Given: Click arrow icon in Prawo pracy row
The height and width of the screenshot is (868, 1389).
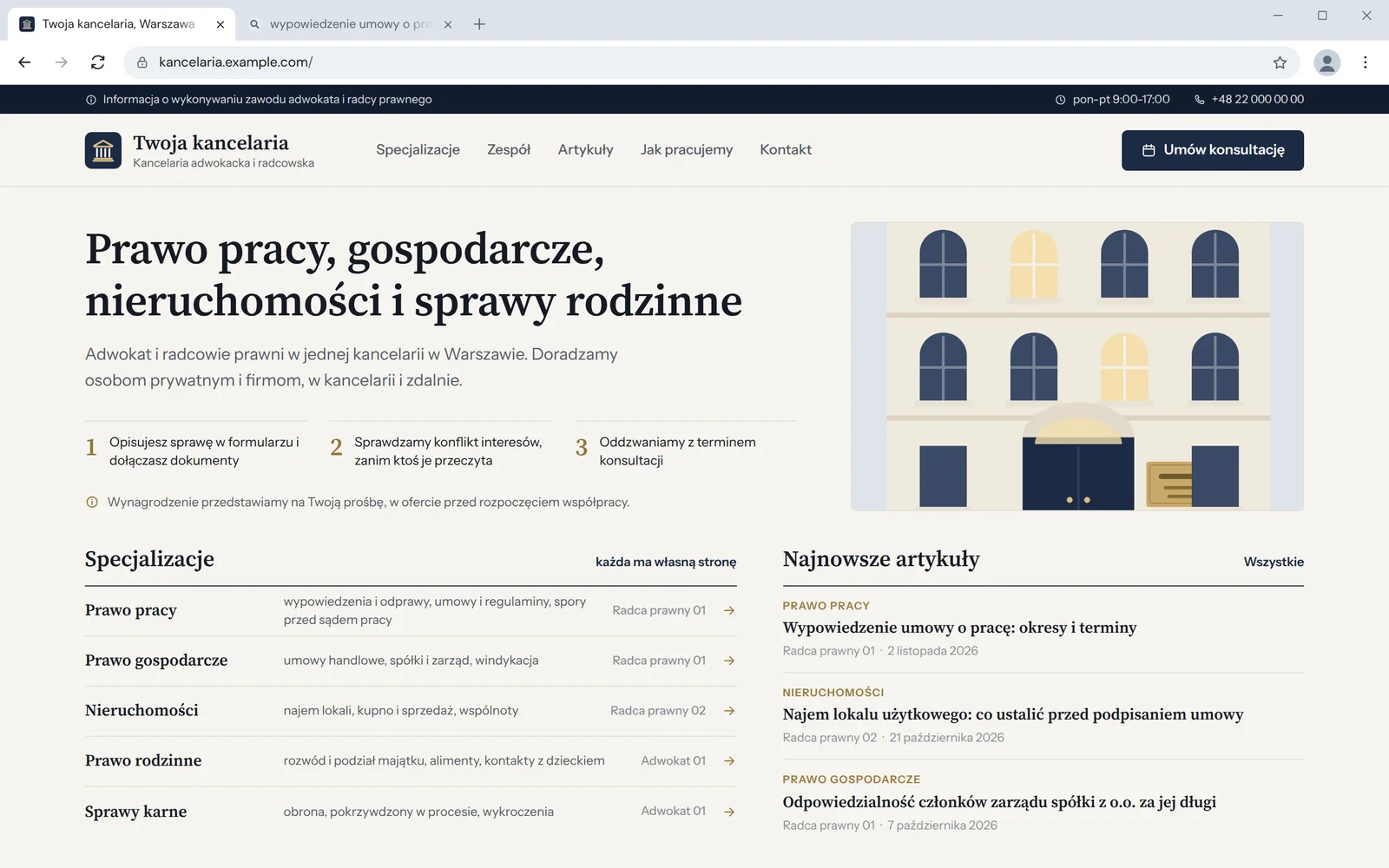Looking at the screenshot, I should 729,610.
